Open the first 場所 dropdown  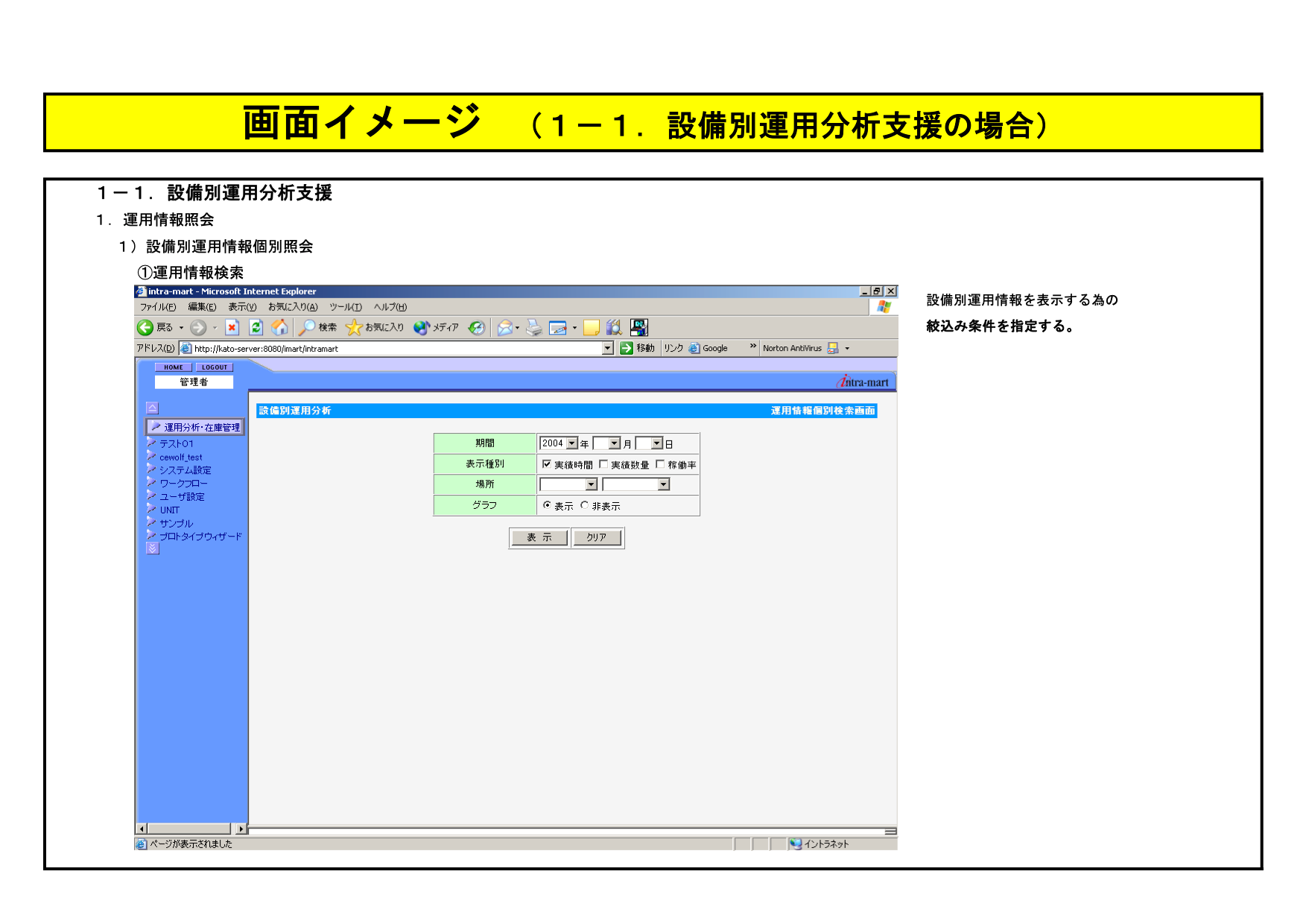click(591, 484)
